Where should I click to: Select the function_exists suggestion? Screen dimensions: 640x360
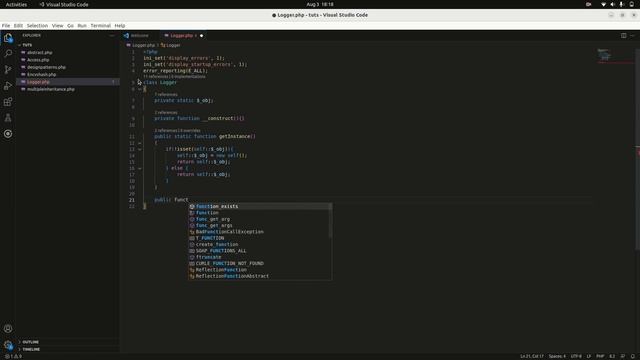260,207
